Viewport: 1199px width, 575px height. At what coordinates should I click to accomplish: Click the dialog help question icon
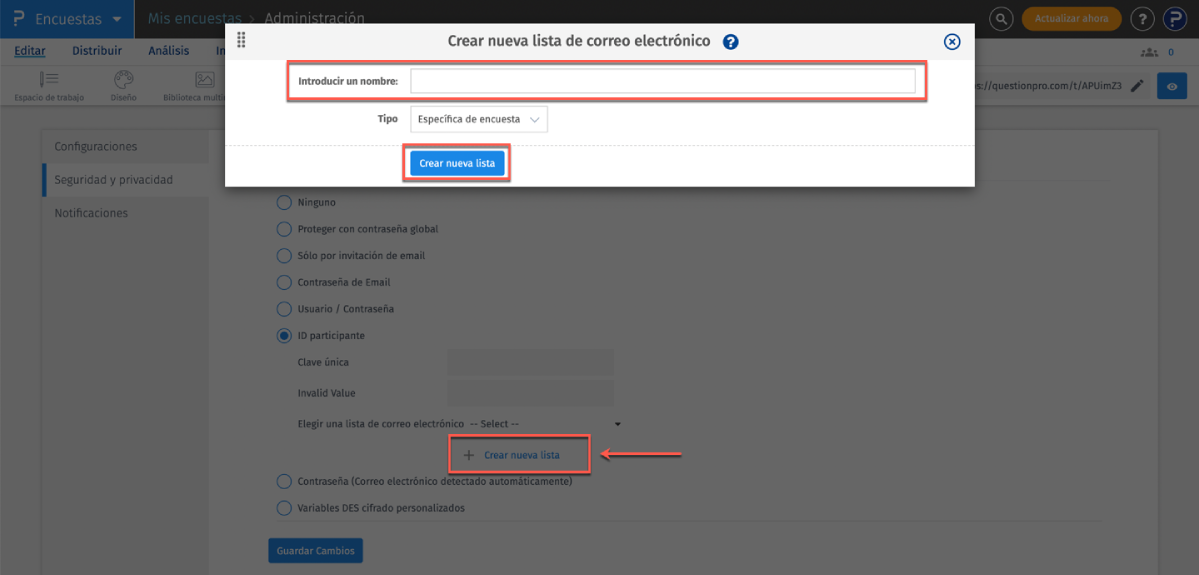(730, 41)
